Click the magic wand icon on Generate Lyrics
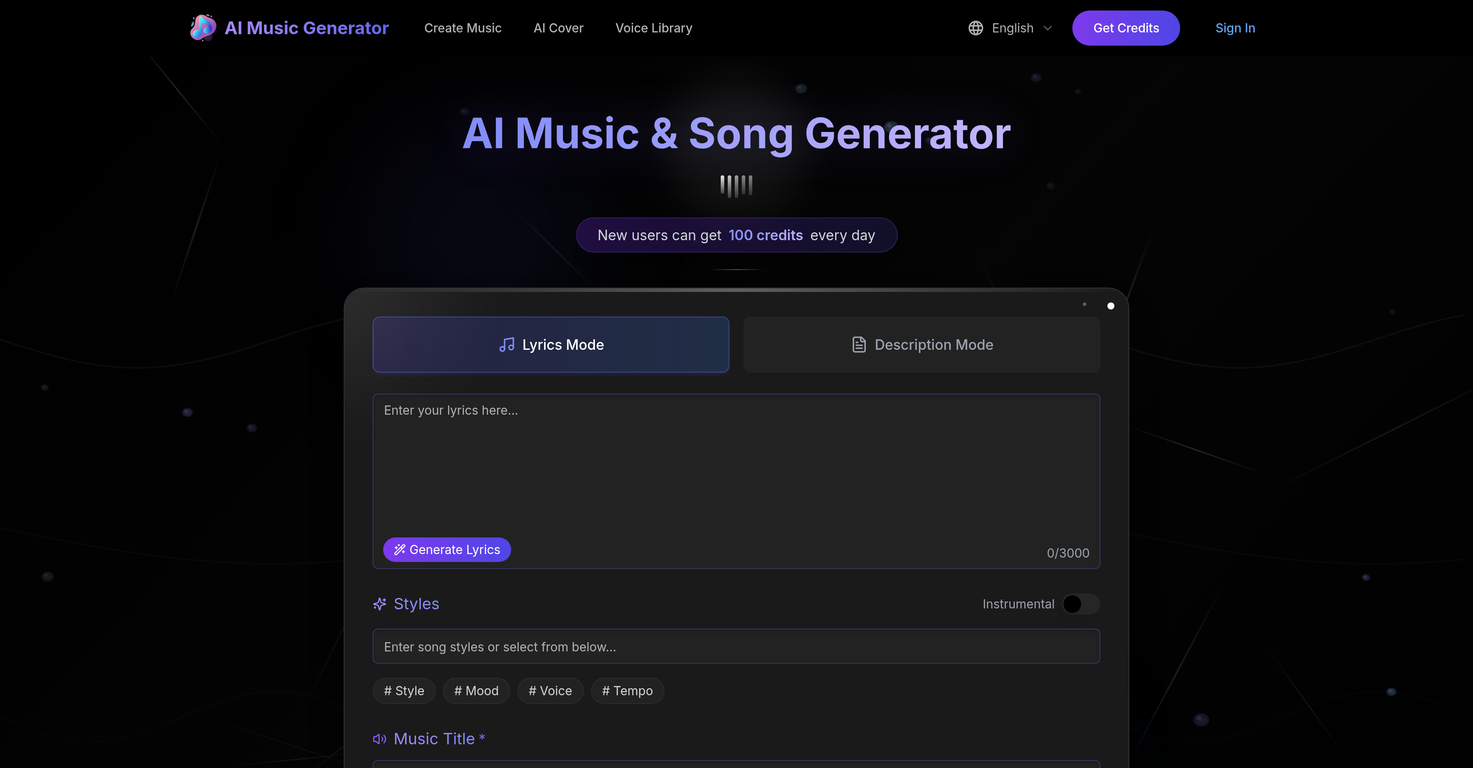1473x768 pixels. click(x=399, y=549)
